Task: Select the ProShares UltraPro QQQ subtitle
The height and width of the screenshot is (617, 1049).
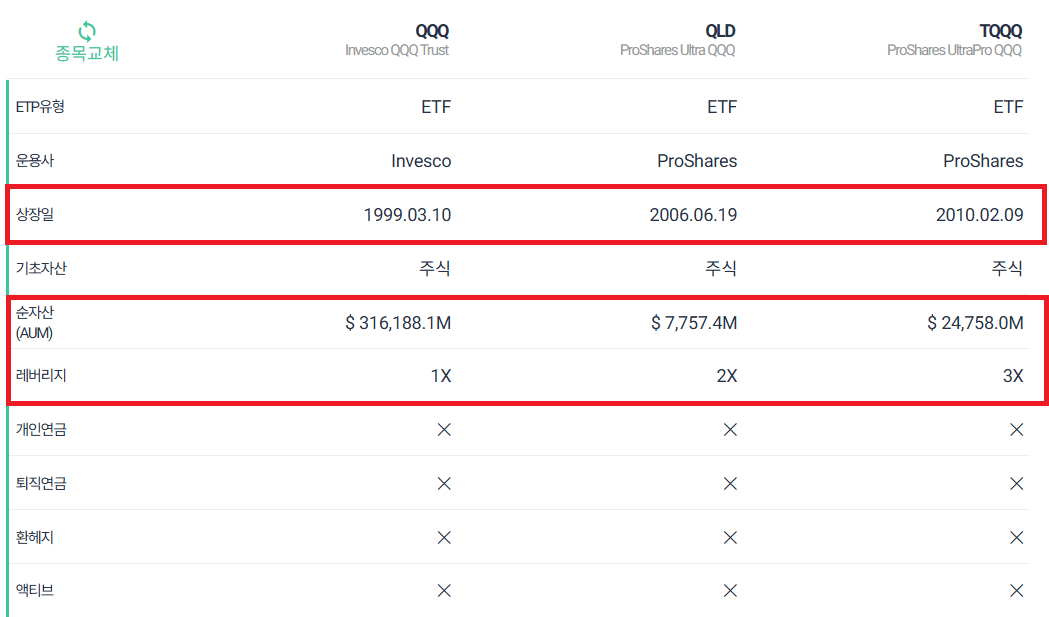Action: (954, 50)
